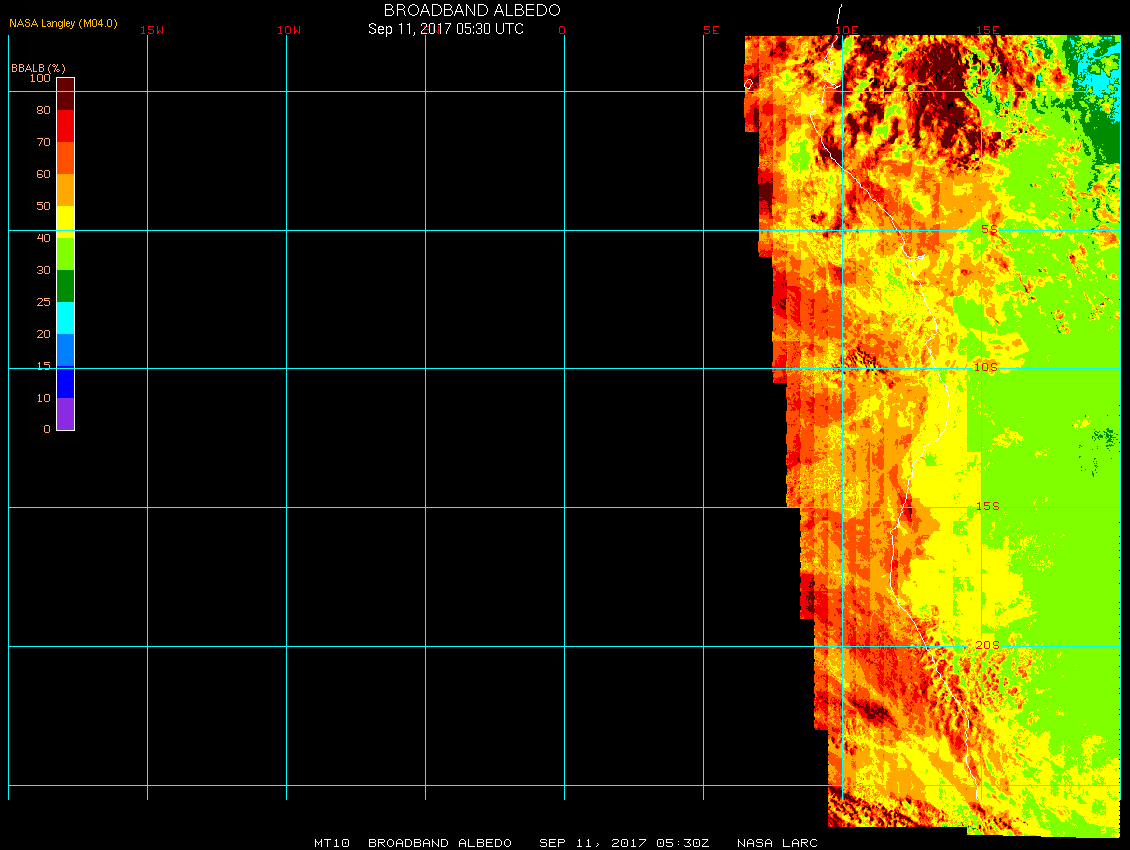This screenshot has height=850, width=1130.
Task: Click the light green 30-40% legend swatch
Action: click(x=65, y=253)
